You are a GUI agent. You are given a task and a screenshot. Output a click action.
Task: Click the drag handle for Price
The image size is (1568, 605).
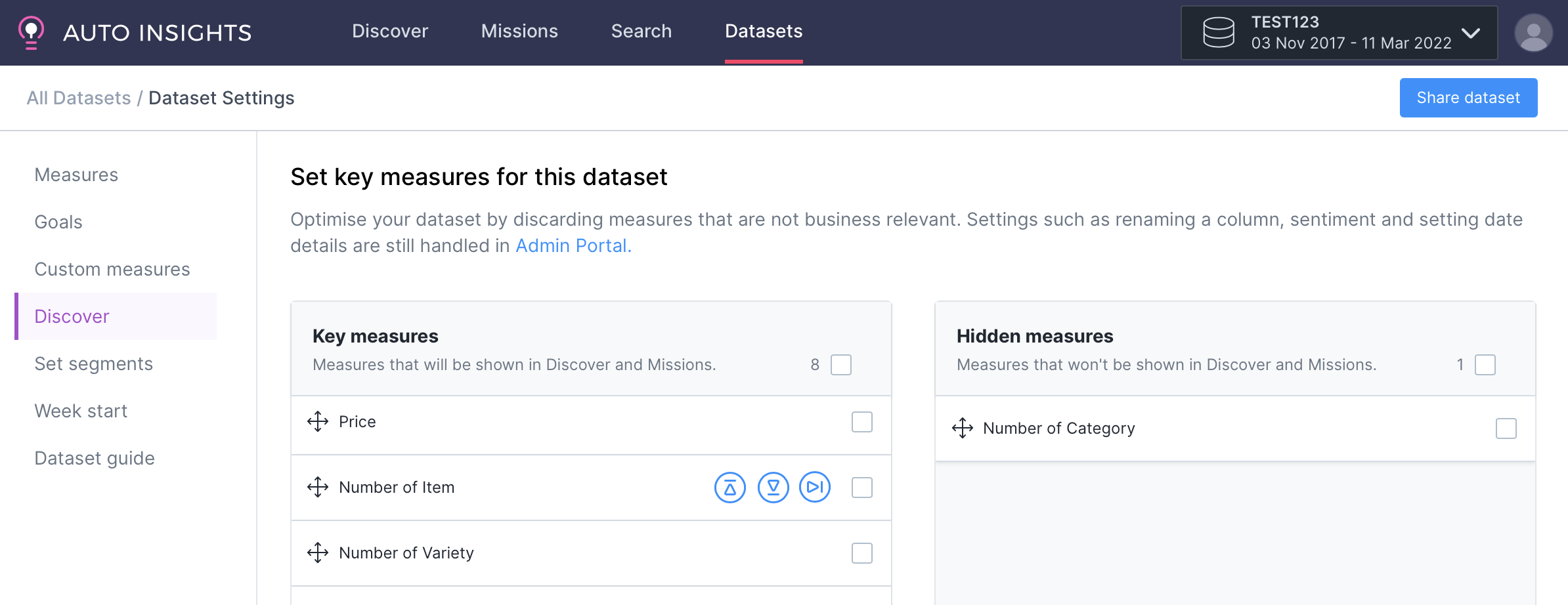point(318,421)
